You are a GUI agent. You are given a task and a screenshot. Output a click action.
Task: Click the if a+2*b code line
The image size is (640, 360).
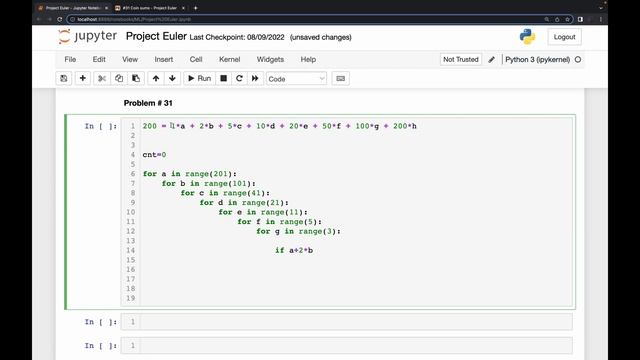294,250
